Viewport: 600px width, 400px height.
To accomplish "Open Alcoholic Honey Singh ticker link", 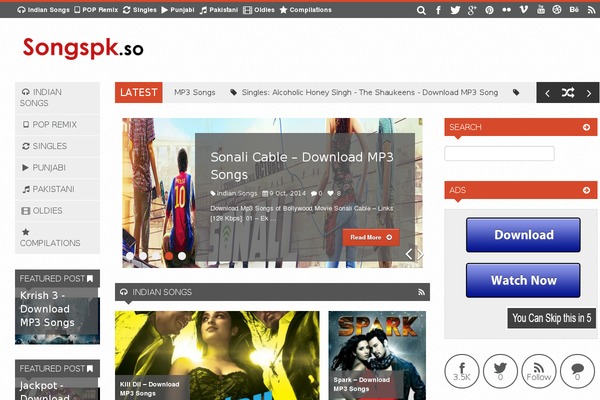I will pos(370,93).
